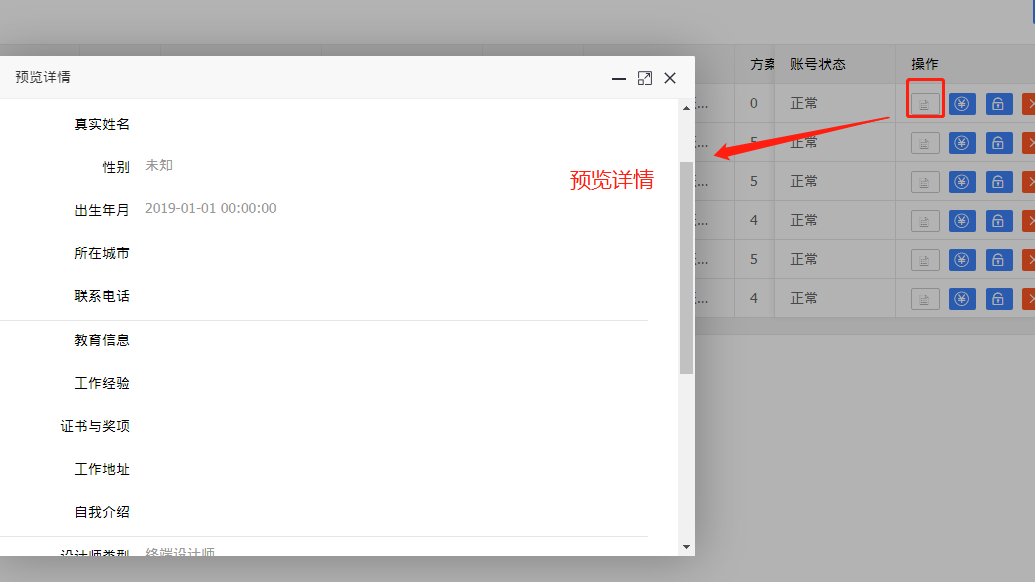Open preview details icon in last table row

coord(925,298)
